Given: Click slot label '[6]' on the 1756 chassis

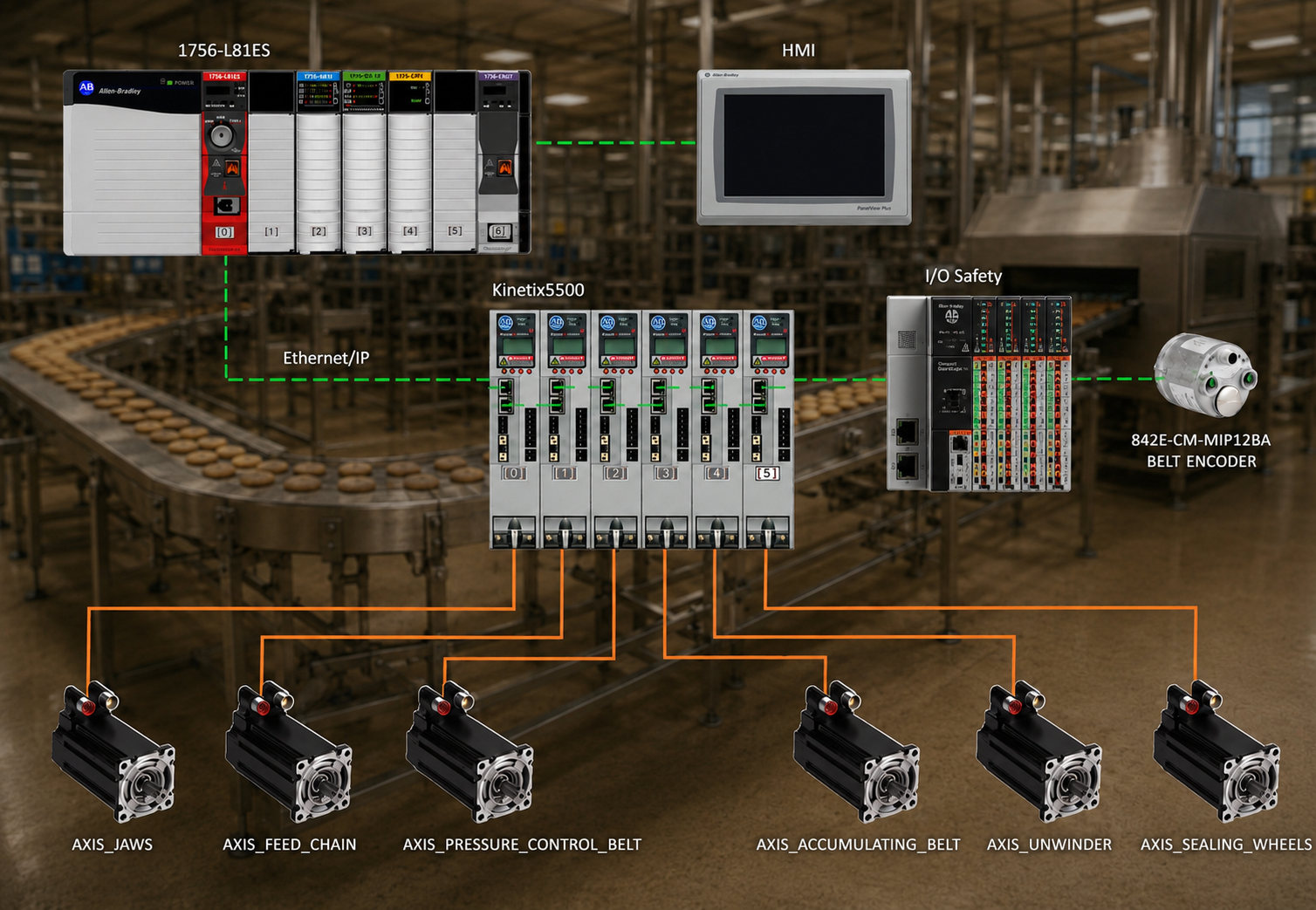Looking at the screenshot, I should [498, 231].
